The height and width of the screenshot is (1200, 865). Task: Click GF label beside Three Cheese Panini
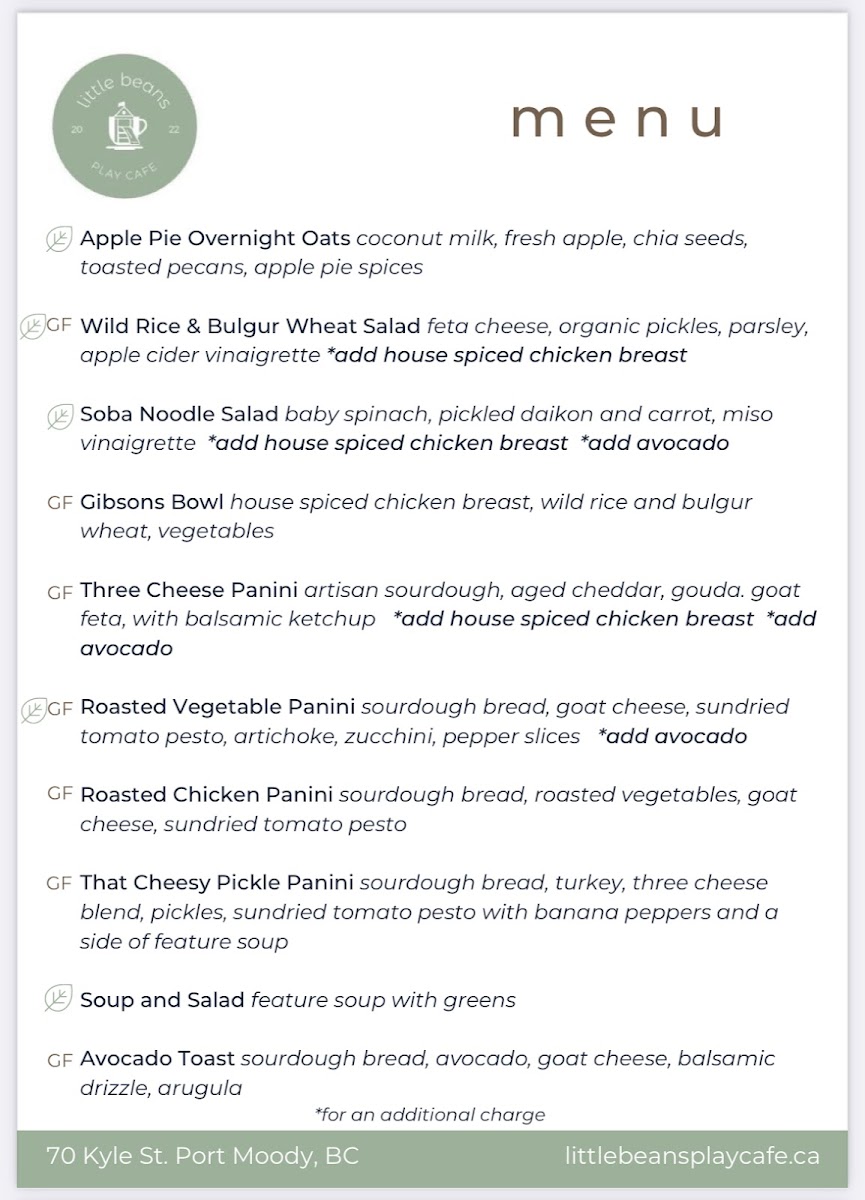click(60, 592)
